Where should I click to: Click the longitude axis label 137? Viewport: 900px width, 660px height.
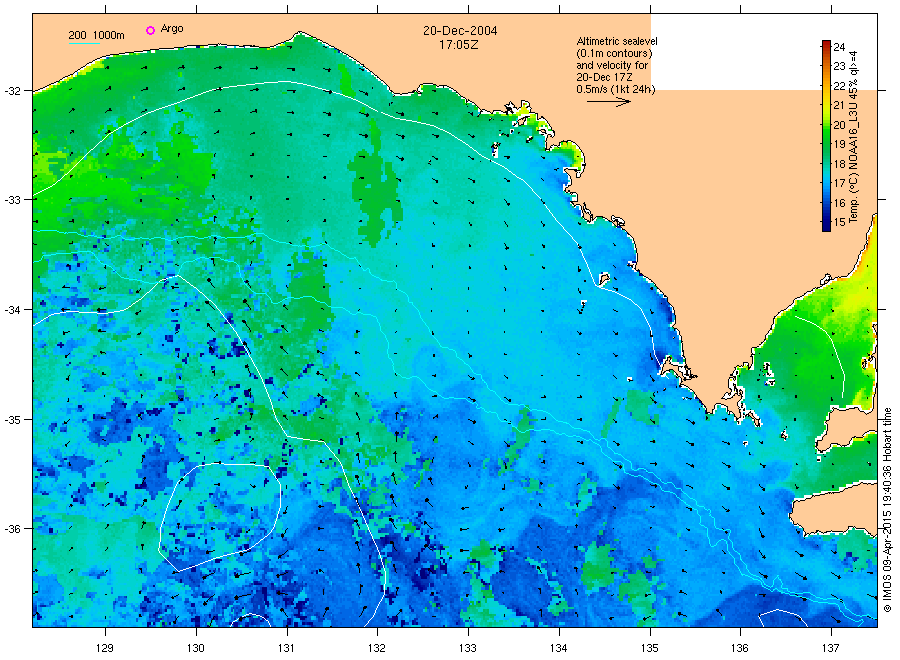(831, 648)
